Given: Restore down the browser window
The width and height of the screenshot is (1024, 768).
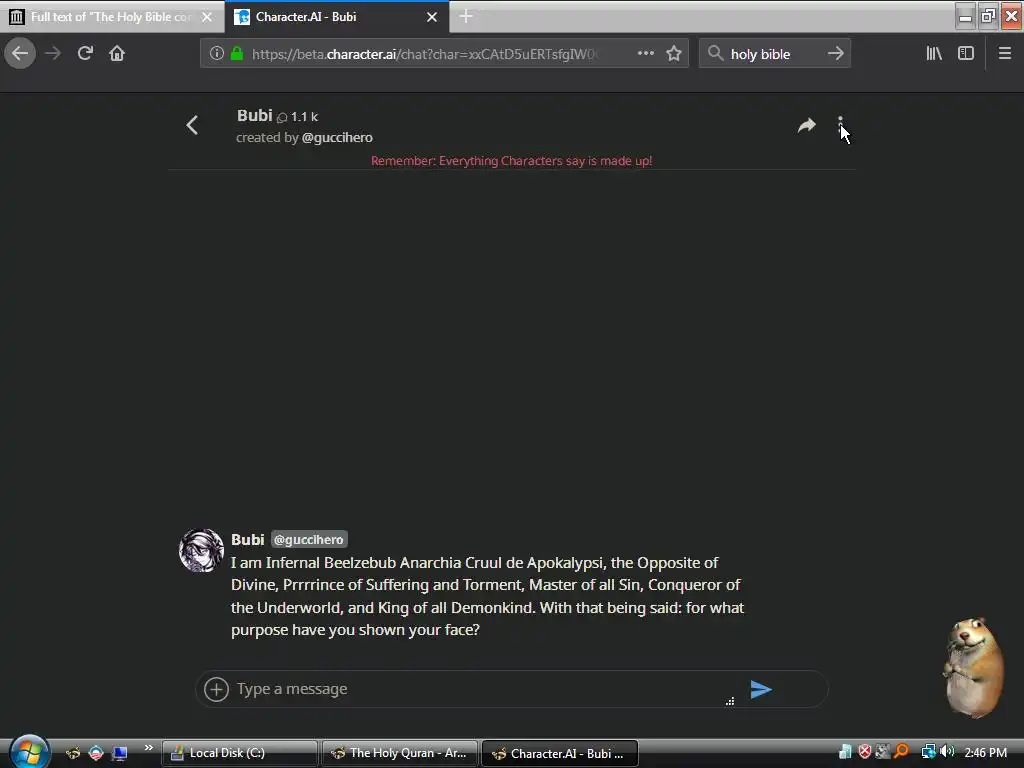Looking at the screenshot, I should (988, 16).
